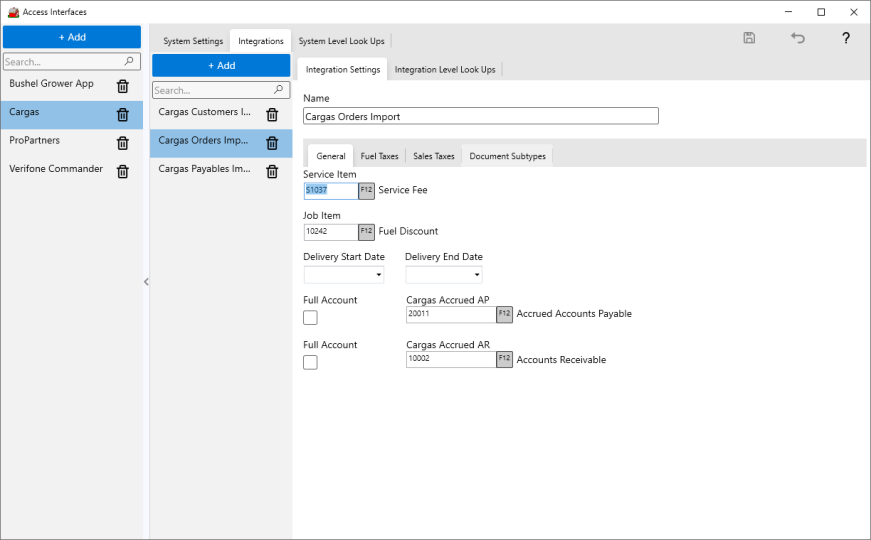Click the save disk icon

[749, 38]
